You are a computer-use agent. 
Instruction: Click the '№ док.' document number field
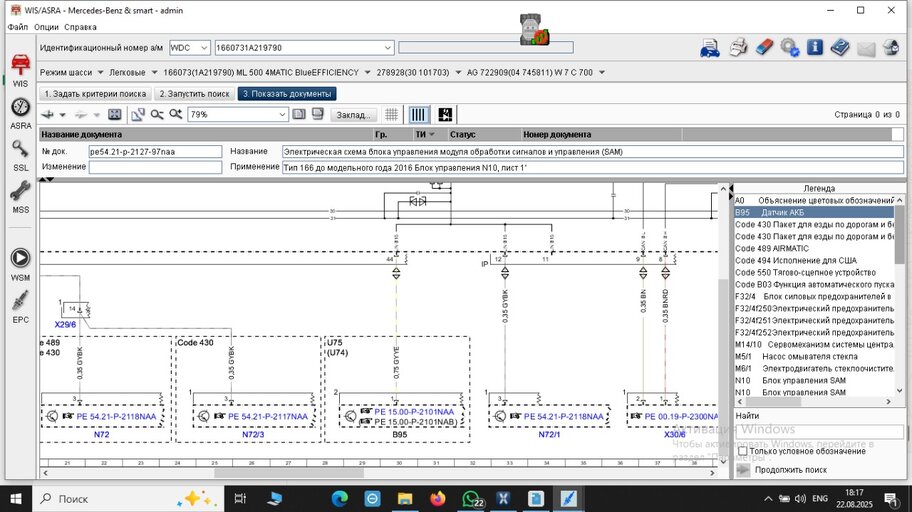pyautogui.click(x=155, y=152)
